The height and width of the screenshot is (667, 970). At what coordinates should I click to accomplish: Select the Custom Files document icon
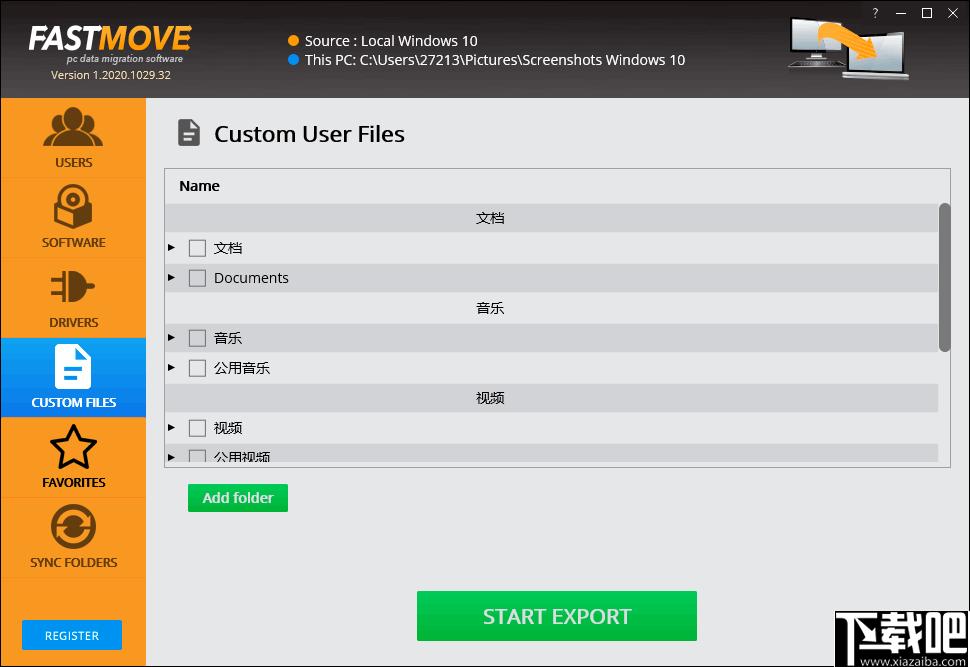tap(73, 366)
